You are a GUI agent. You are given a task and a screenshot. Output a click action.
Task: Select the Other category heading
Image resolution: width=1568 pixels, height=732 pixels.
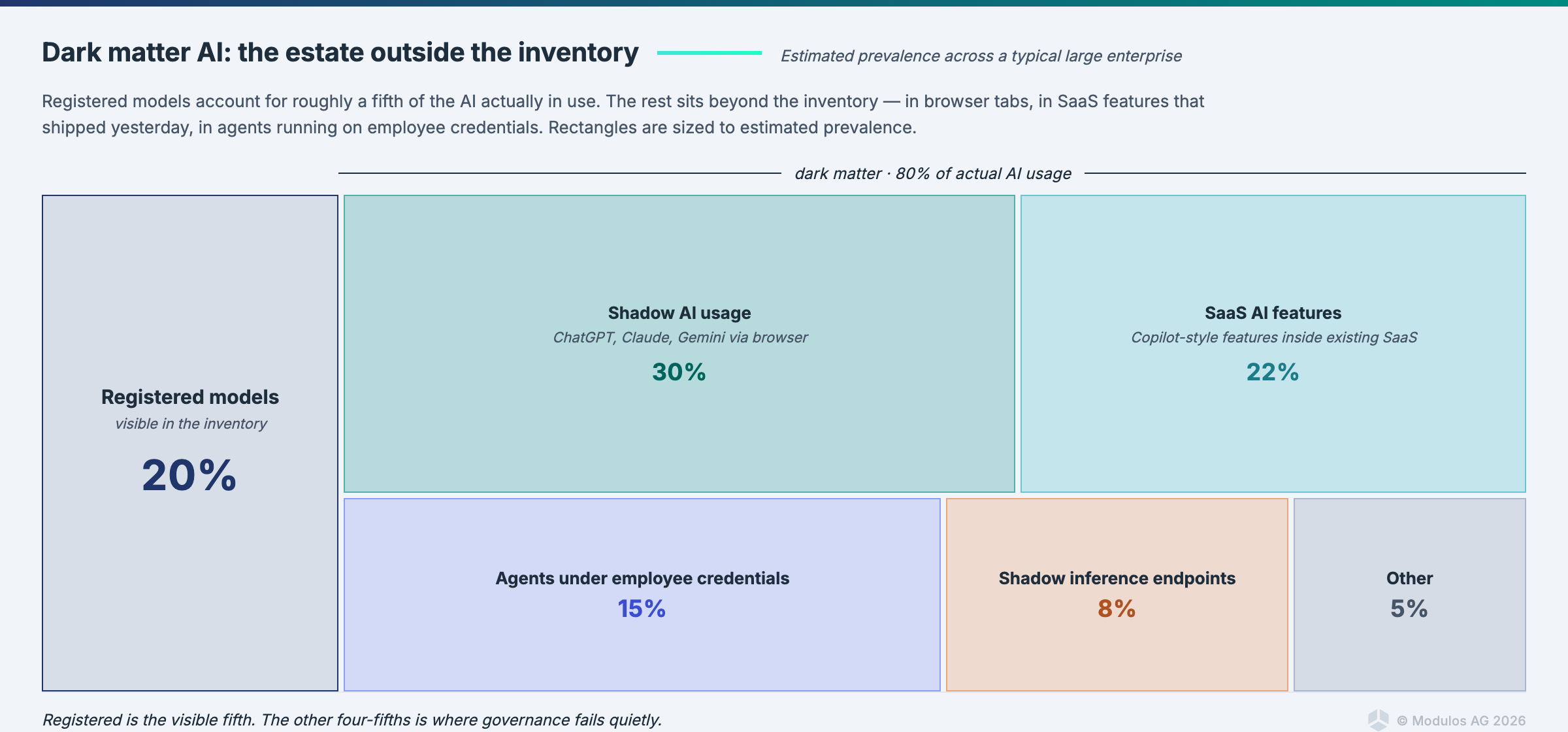click(1409, 578)
